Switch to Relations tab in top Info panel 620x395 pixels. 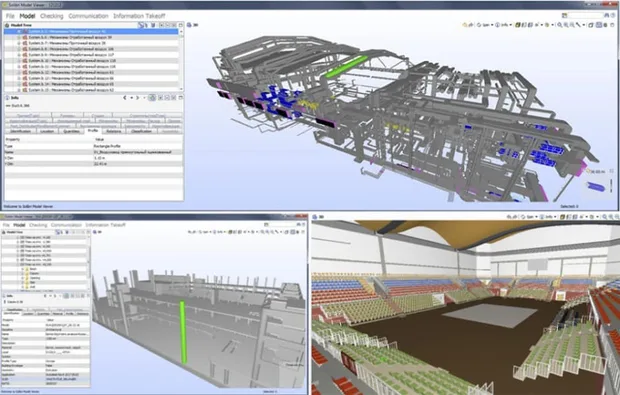114,131
